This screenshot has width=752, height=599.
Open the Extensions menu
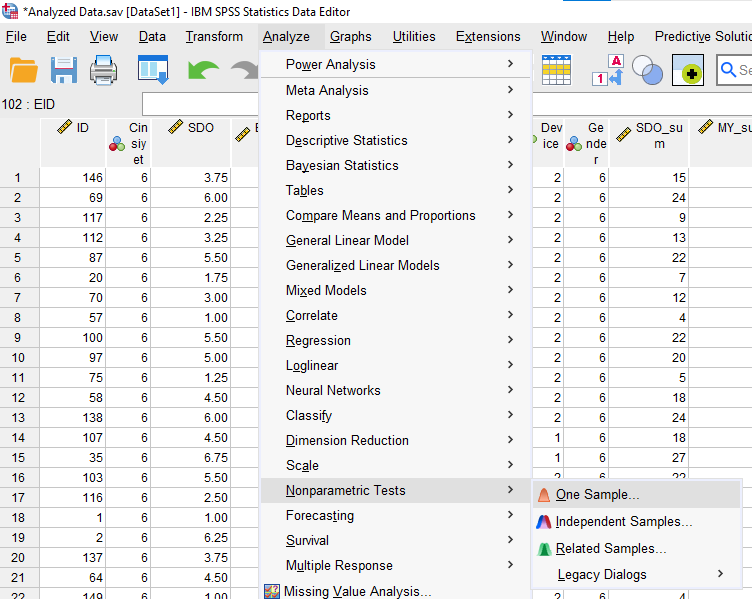pyautogui.click(x=488, y=36)
